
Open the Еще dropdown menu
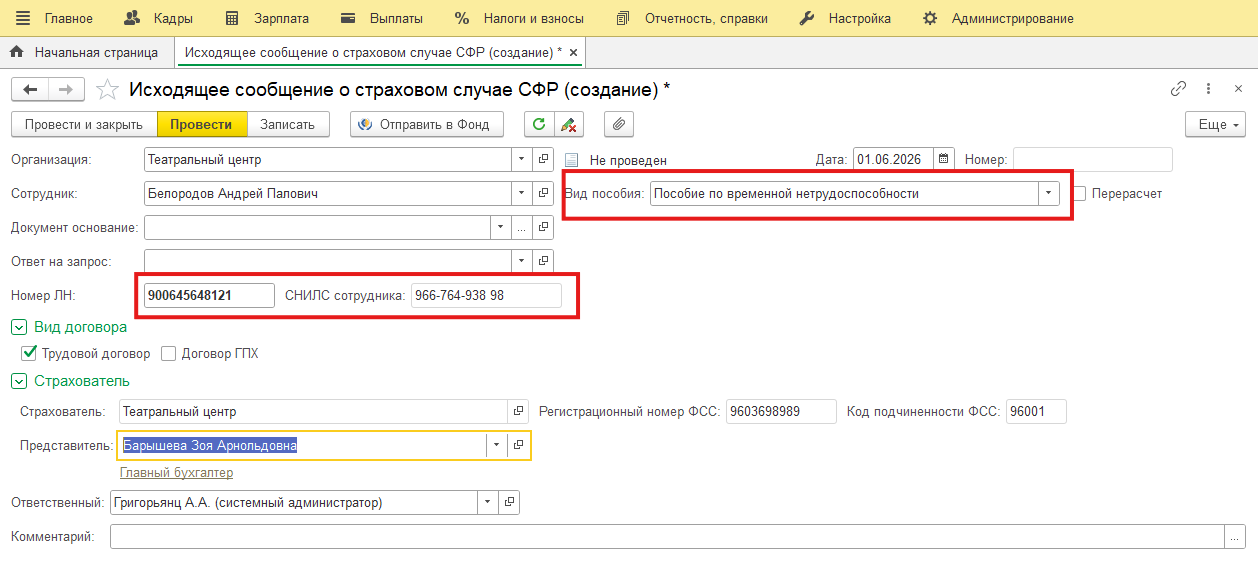pos(1216,125)
